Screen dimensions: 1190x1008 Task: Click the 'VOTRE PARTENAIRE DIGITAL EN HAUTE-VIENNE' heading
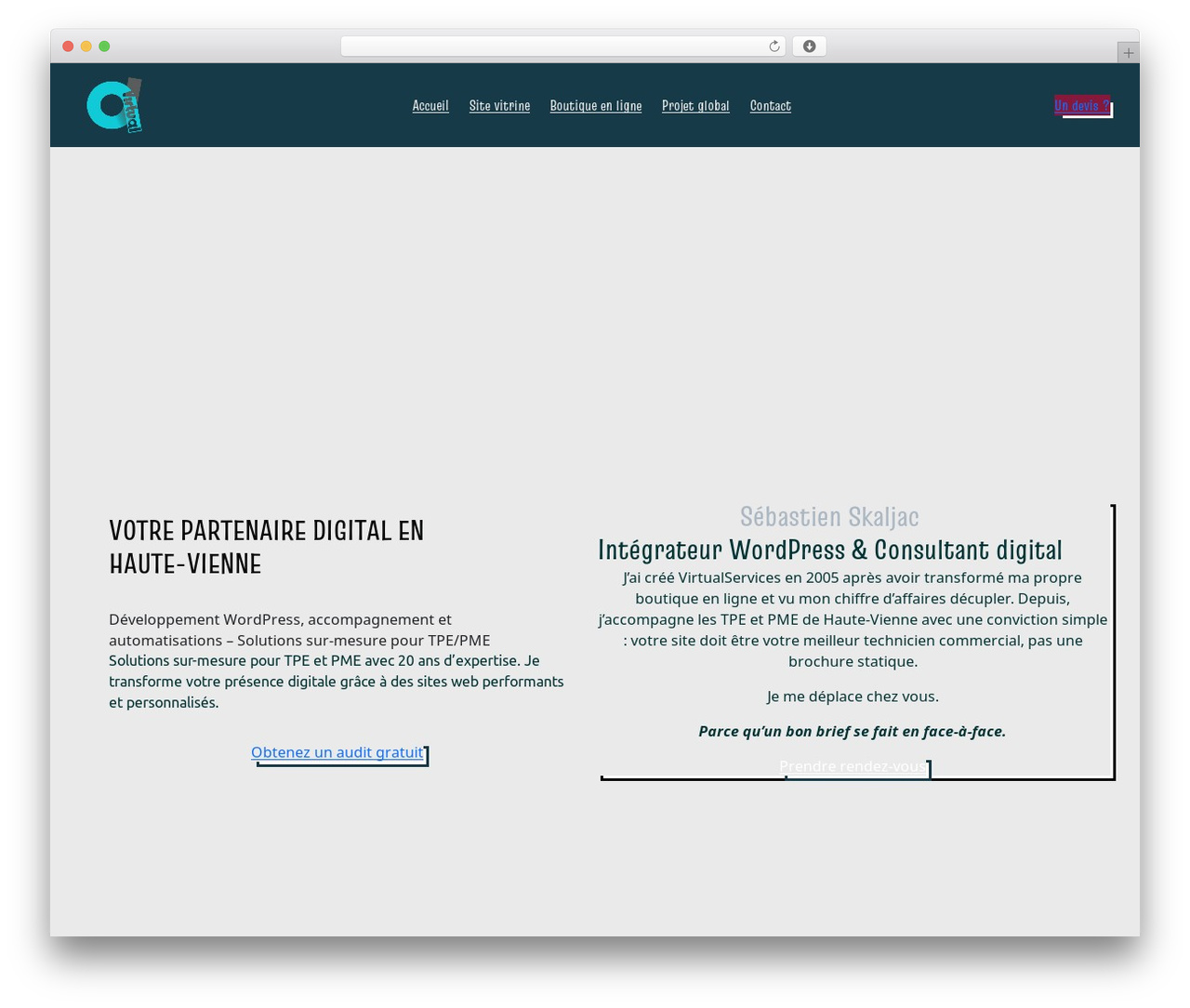[267, 547]
